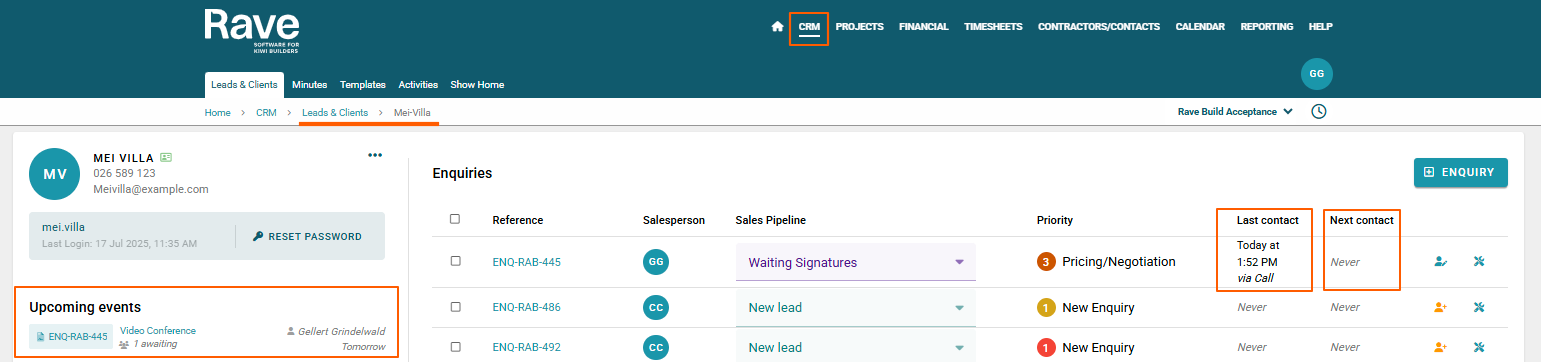Open the three-dots menu for Mei Villa
Screen dimensions: 1541x362
click(x=375, y=155)
